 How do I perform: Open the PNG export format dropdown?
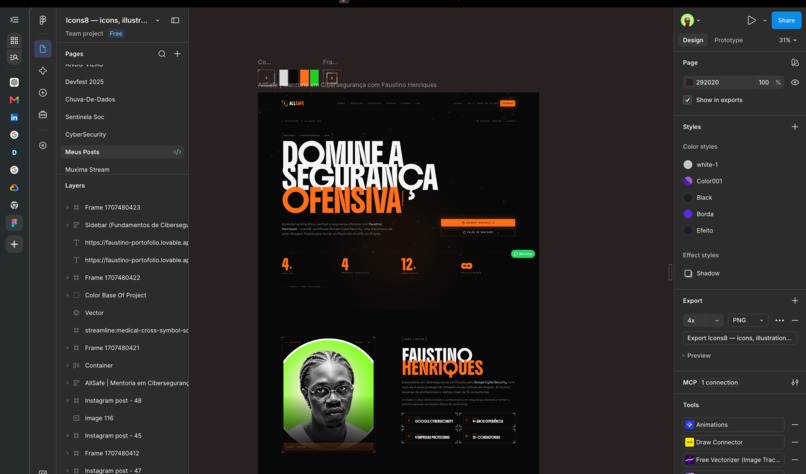[748, 320]
